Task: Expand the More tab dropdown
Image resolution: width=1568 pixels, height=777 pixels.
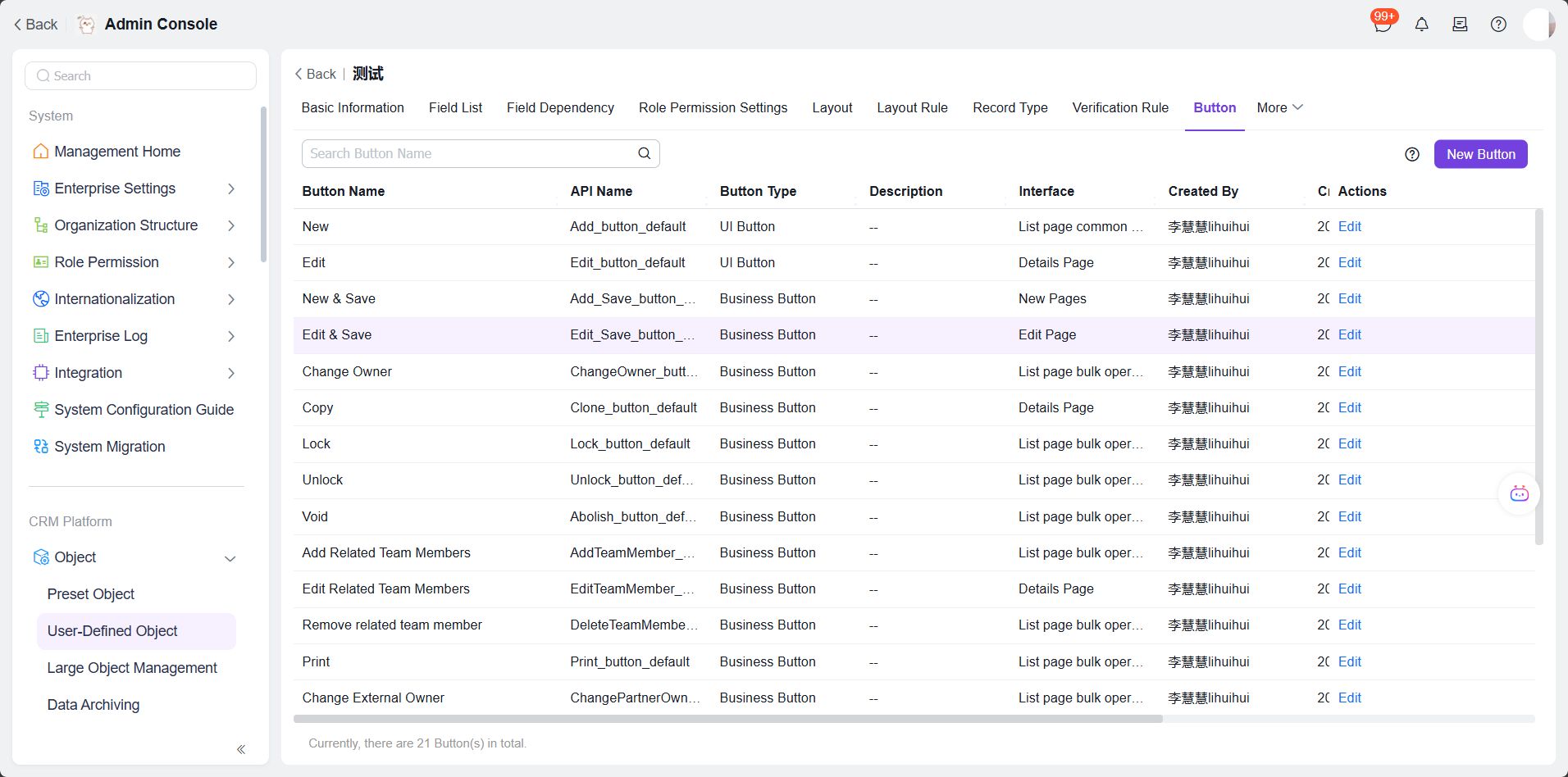Action: [x=1279, y=107]
